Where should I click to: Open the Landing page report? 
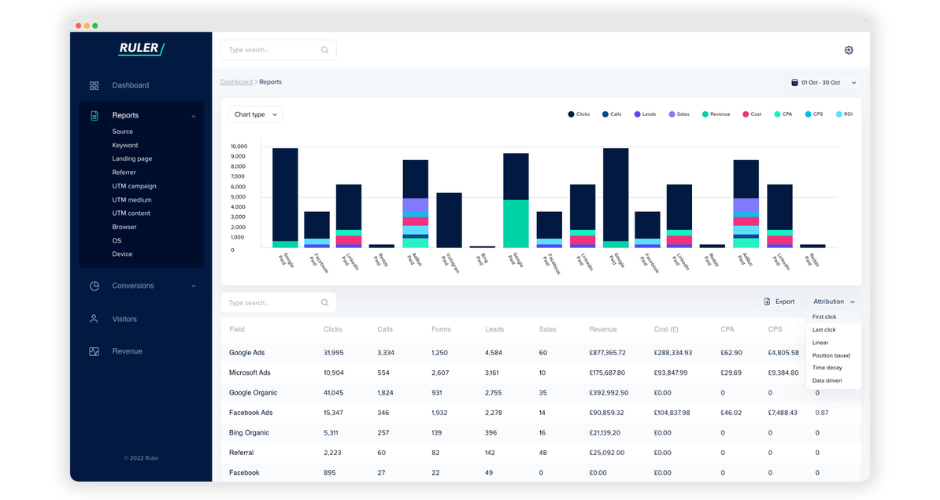(132, 159)
